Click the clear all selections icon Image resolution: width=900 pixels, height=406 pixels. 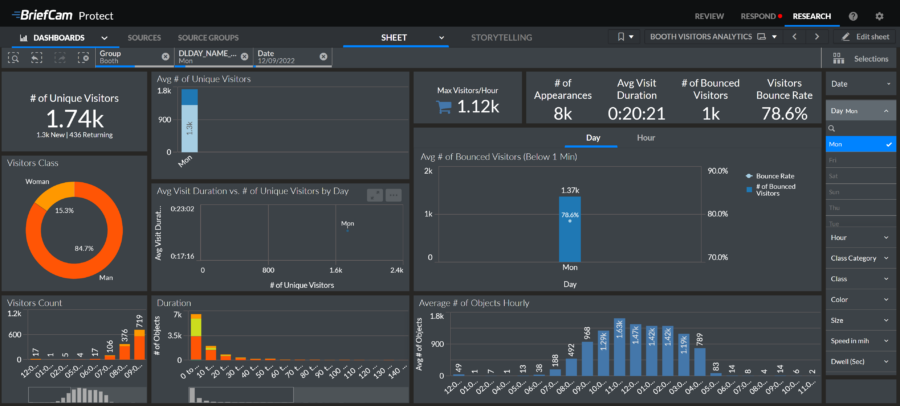point(82,58)
